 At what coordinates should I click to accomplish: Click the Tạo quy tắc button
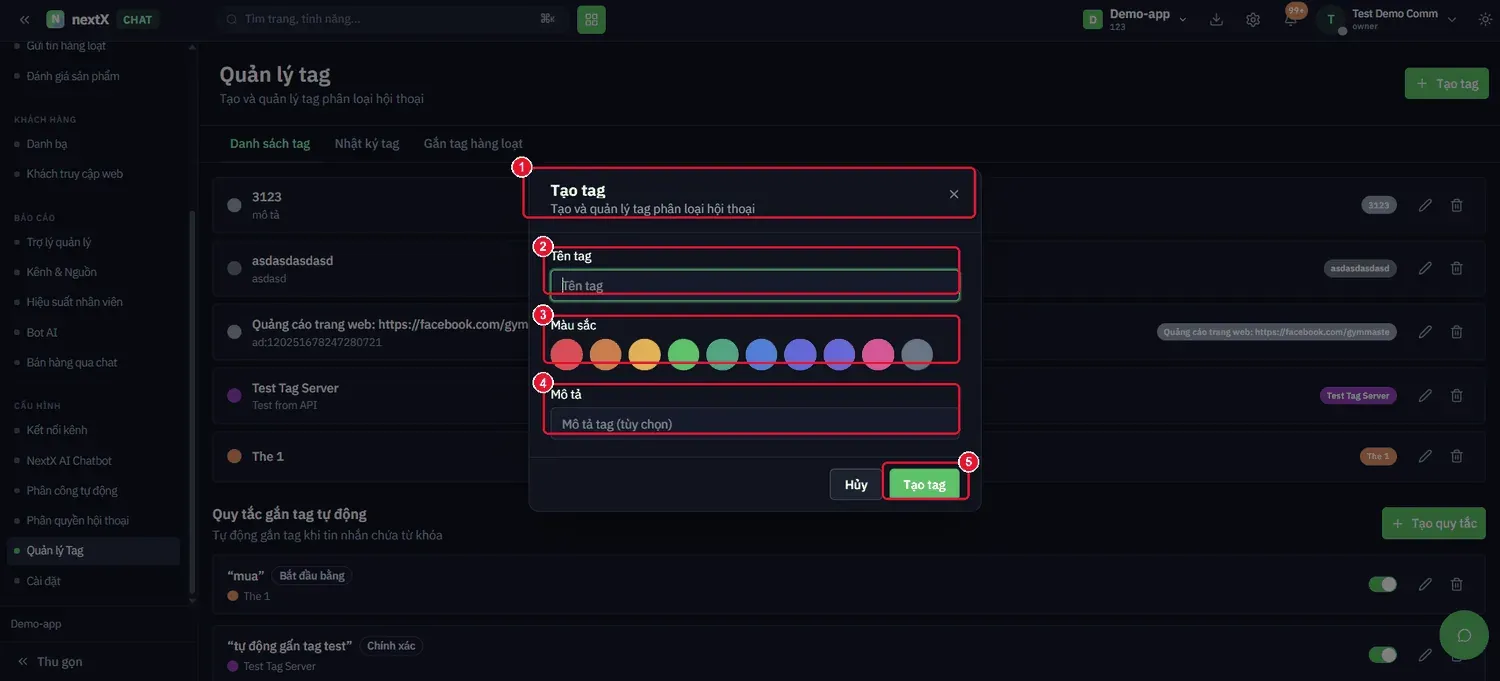1434,524
